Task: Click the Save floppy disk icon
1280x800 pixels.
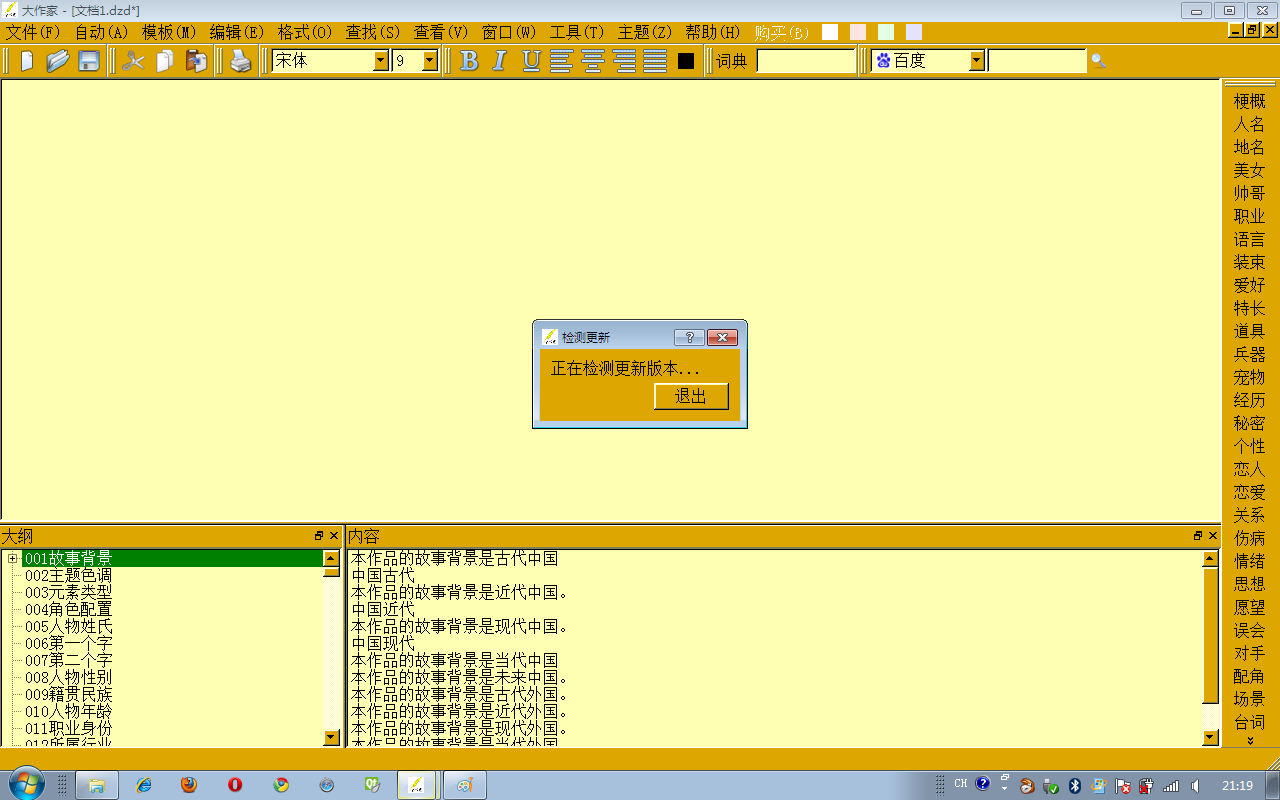Action: 89,61
